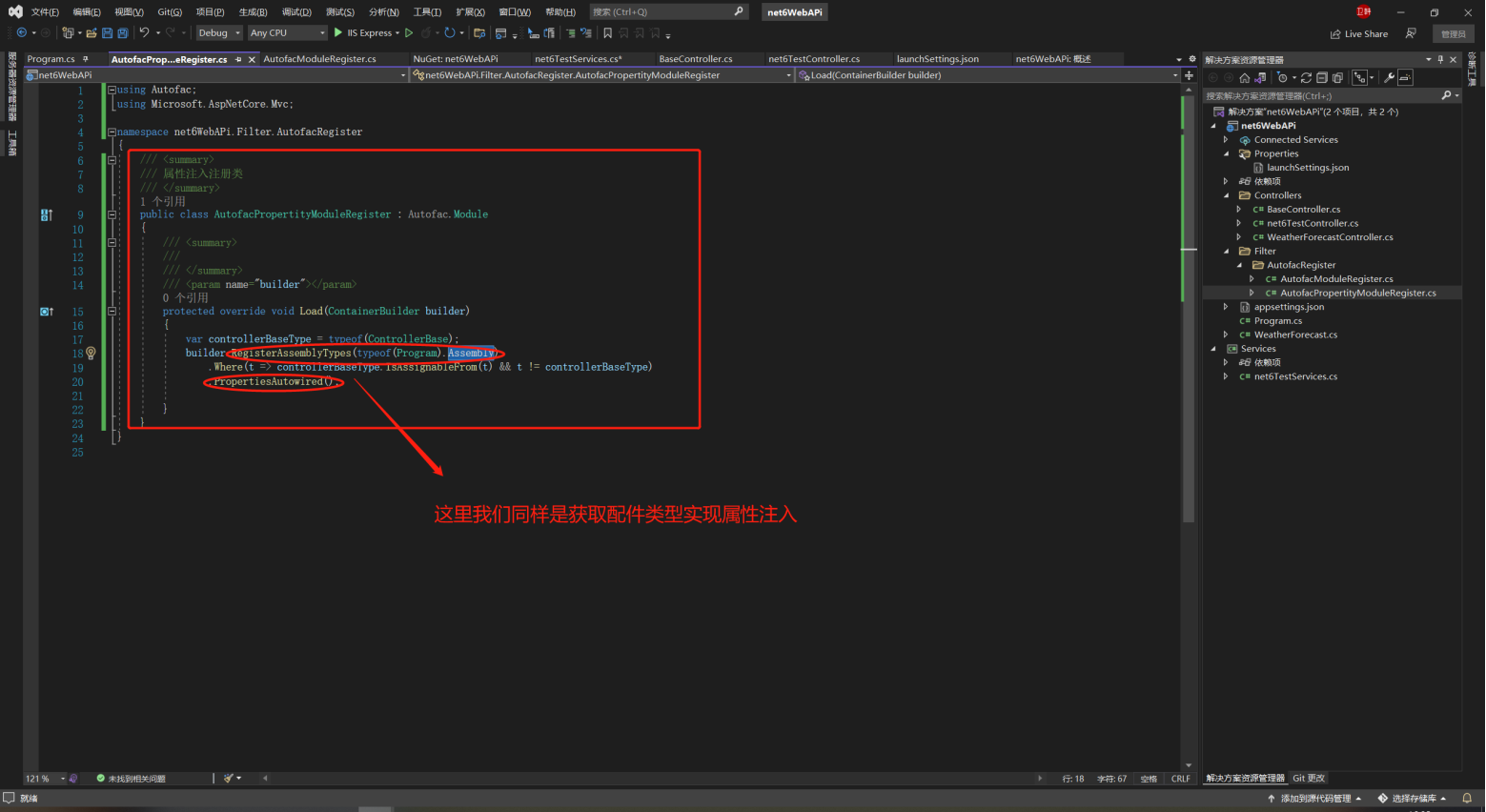Select net6TestServices.cs in Solution Explorer
The height and width of the screenshot is (812, 1486).
[1295, 376]
